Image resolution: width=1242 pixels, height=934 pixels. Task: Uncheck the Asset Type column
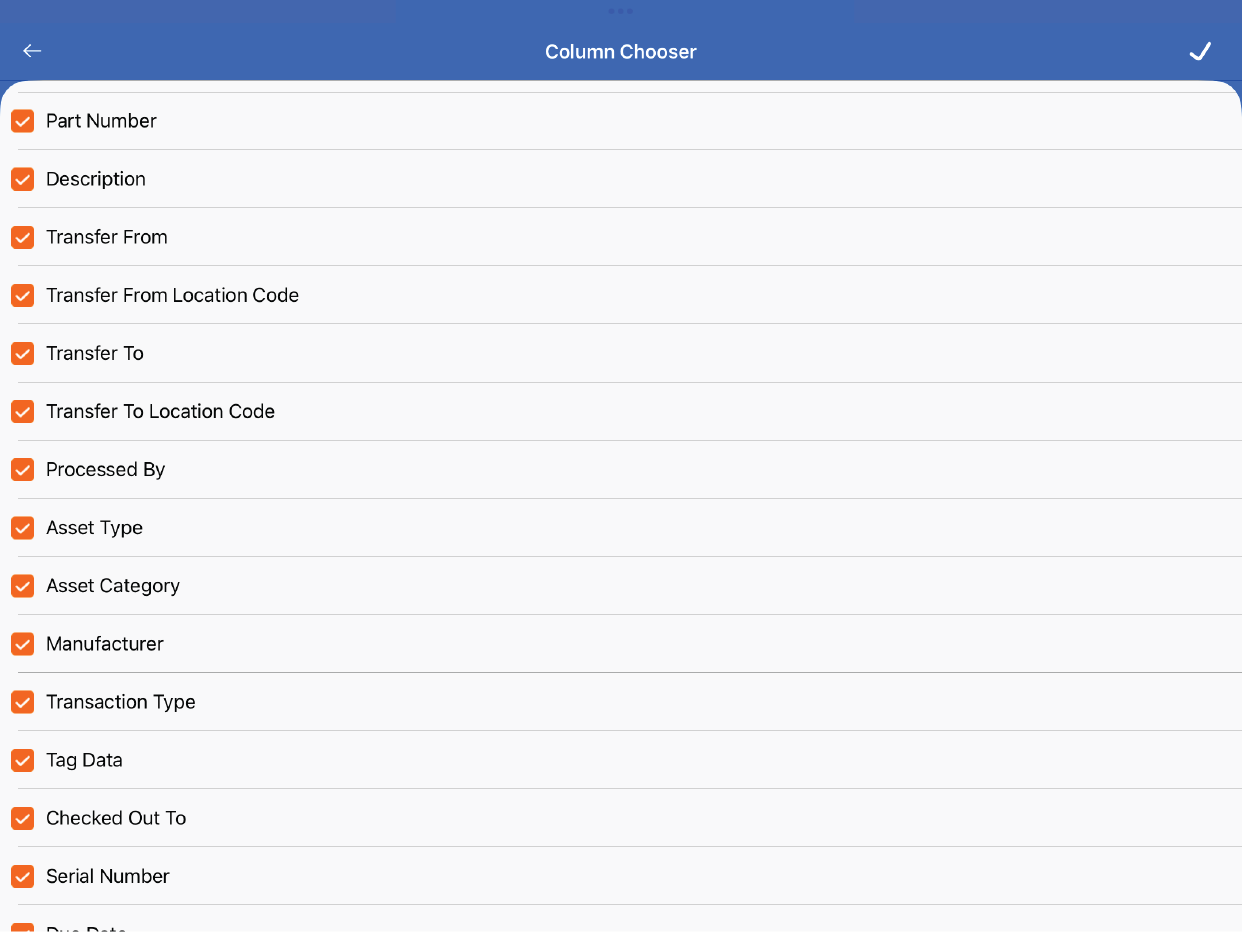coord(22,527)
